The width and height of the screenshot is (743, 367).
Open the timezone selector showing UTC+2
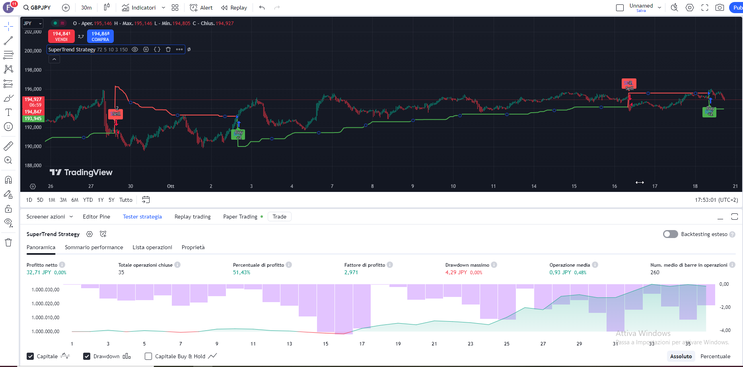coord(716,200)
